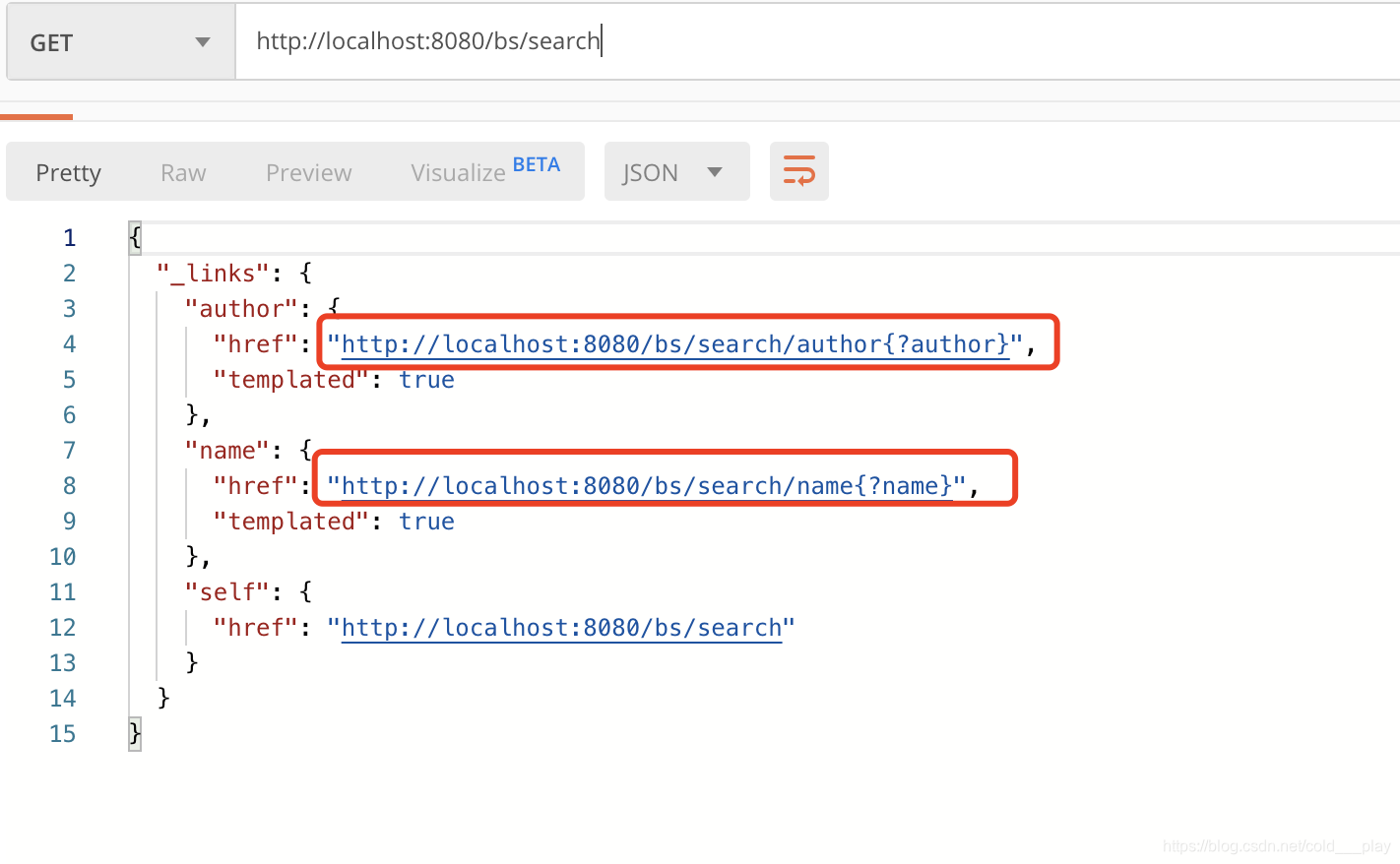Click the "href" key on line 12
This screenshot has width=1400, height=864.
(x=256, y=628)
